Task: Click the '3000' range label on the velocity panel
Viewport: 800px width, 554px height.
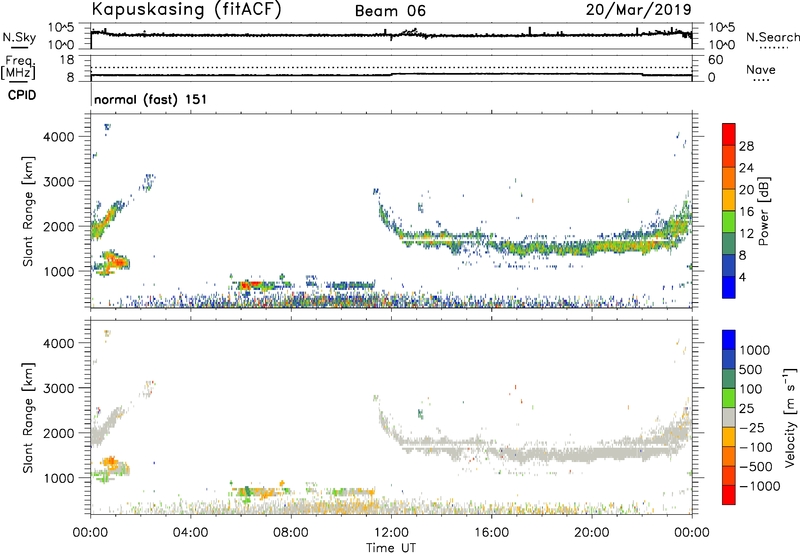Action: pyautogui.click(x=58, y=388)
